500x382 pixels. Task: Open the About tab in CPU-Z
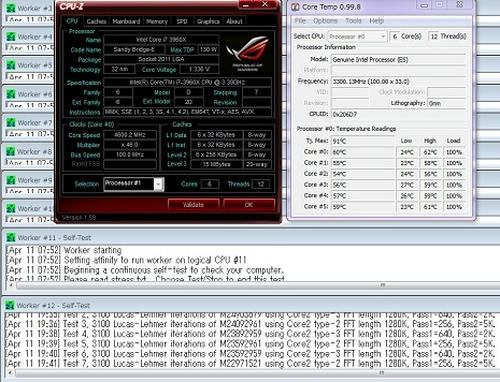(x=234, y=21)
